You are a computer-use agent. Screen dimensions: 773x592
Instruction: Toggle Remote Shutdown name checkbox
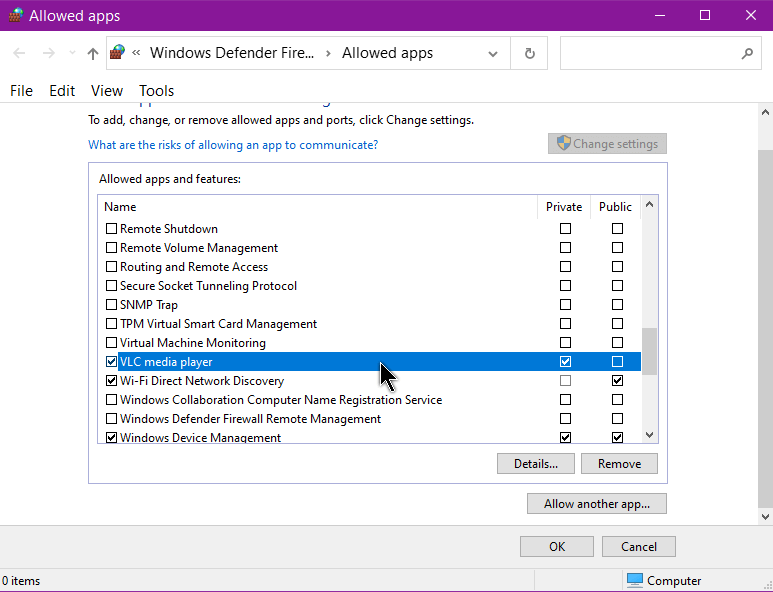coord(111,229)
